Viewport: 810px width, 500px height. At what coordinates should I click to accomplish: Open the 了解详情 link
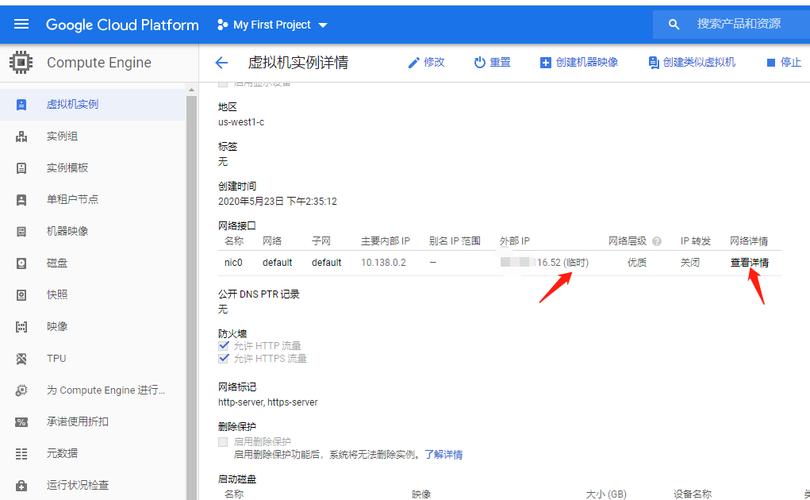click(x=444, y=455)
